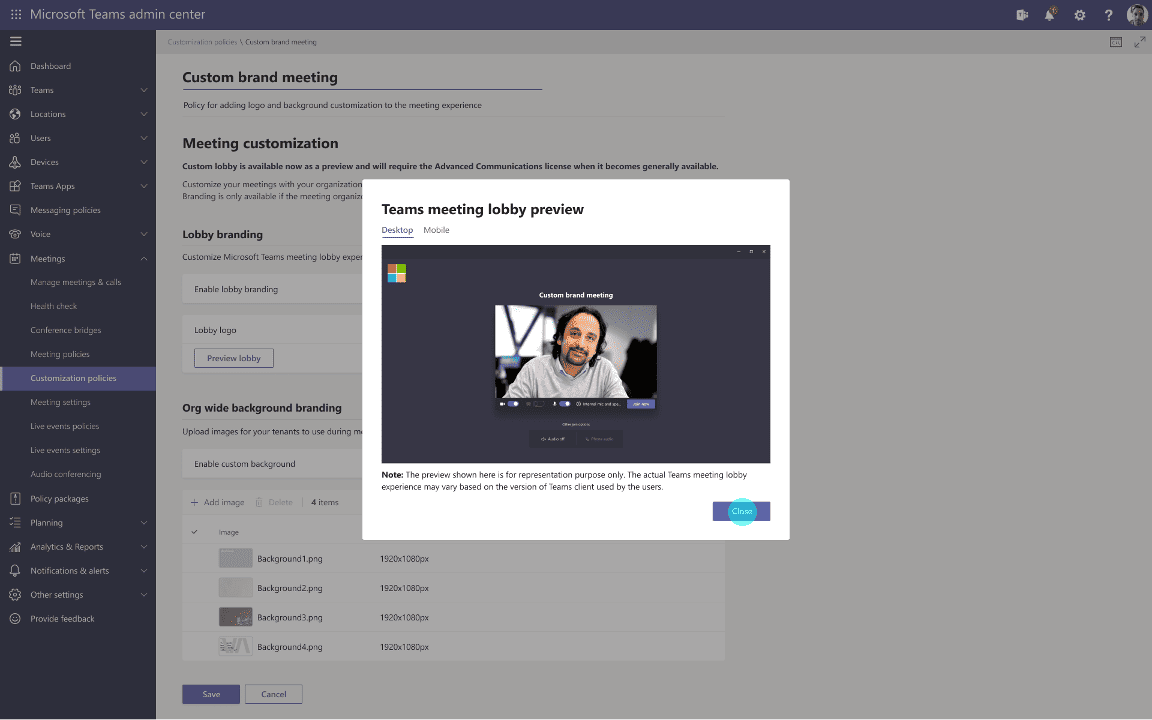Click the Teams Apps icon
The width and height of the screenshot is (1152, 720).
[x=15, y=186]
